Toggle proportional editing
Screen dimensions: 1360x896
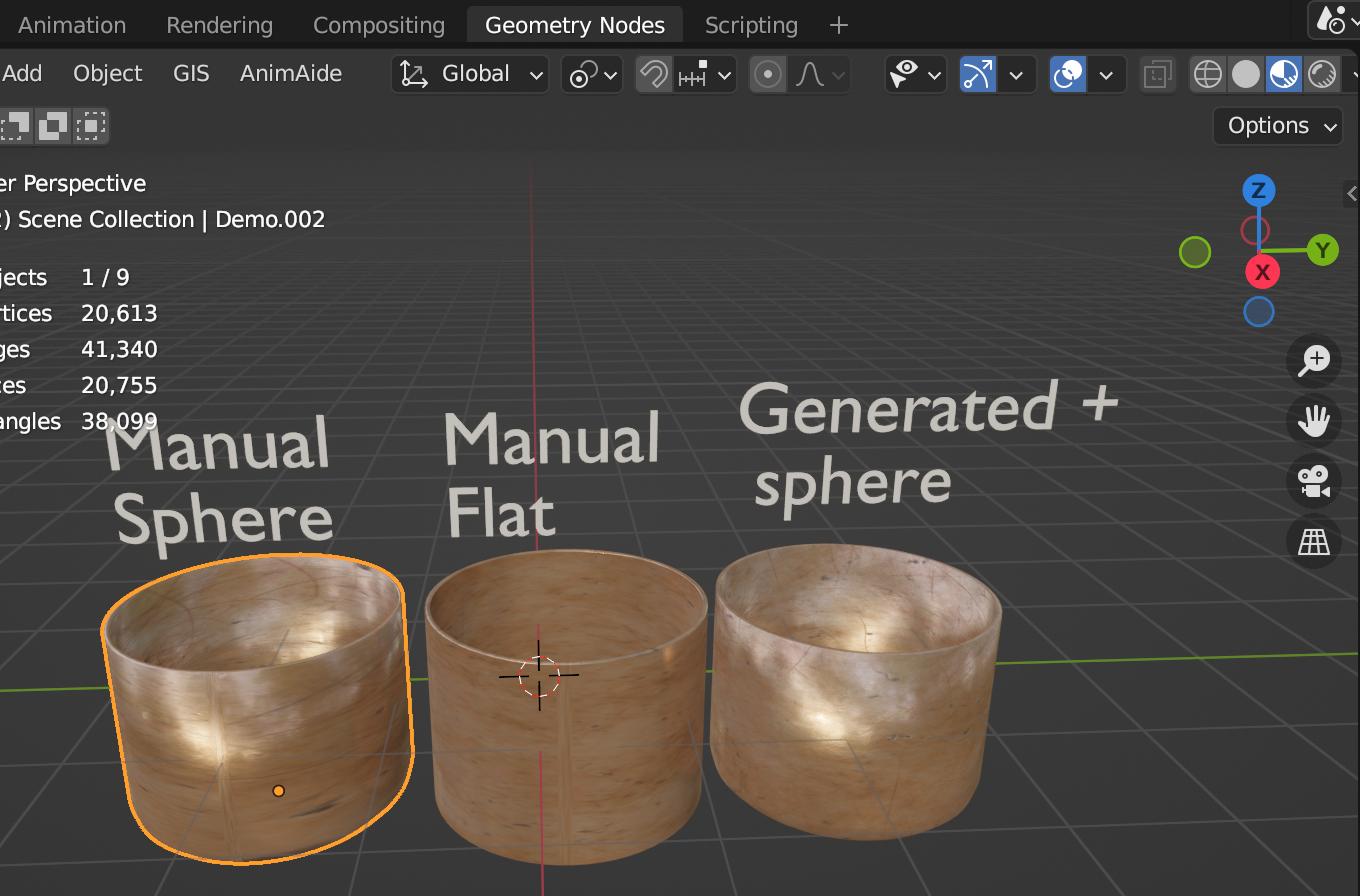click(768, 74)
